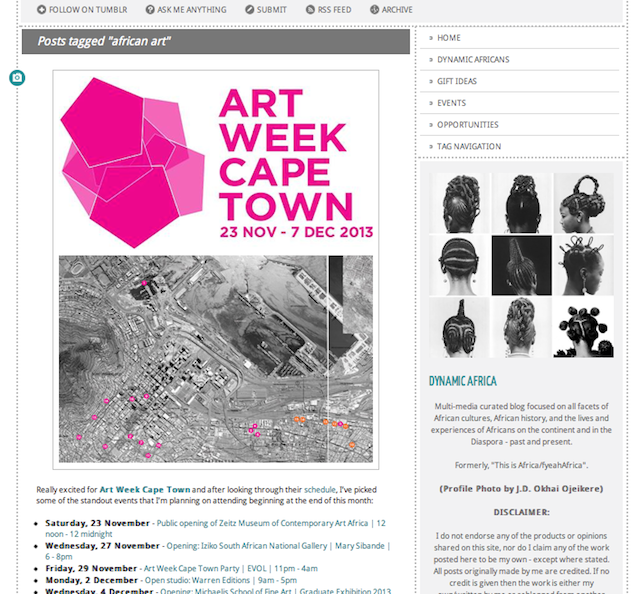Open the Dynamic Africa blog title link

click(x=462, y=381)
